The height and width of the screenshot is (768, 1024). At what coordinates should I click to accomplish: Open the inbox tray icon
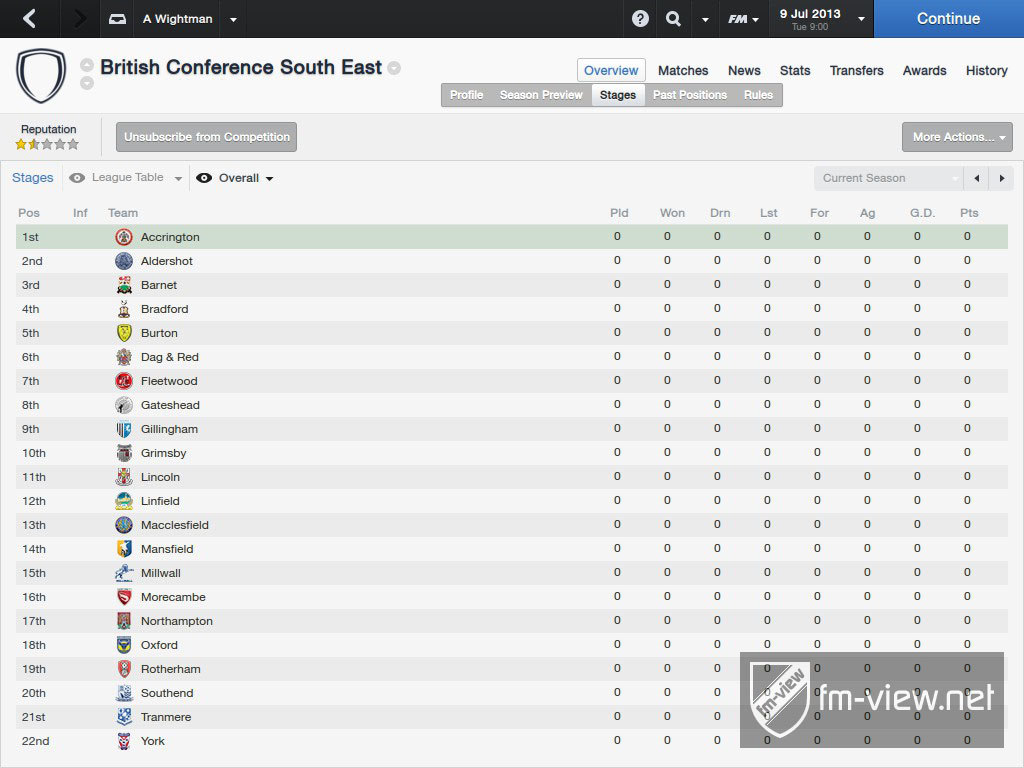pyautogui.click(x=118, y=19)
